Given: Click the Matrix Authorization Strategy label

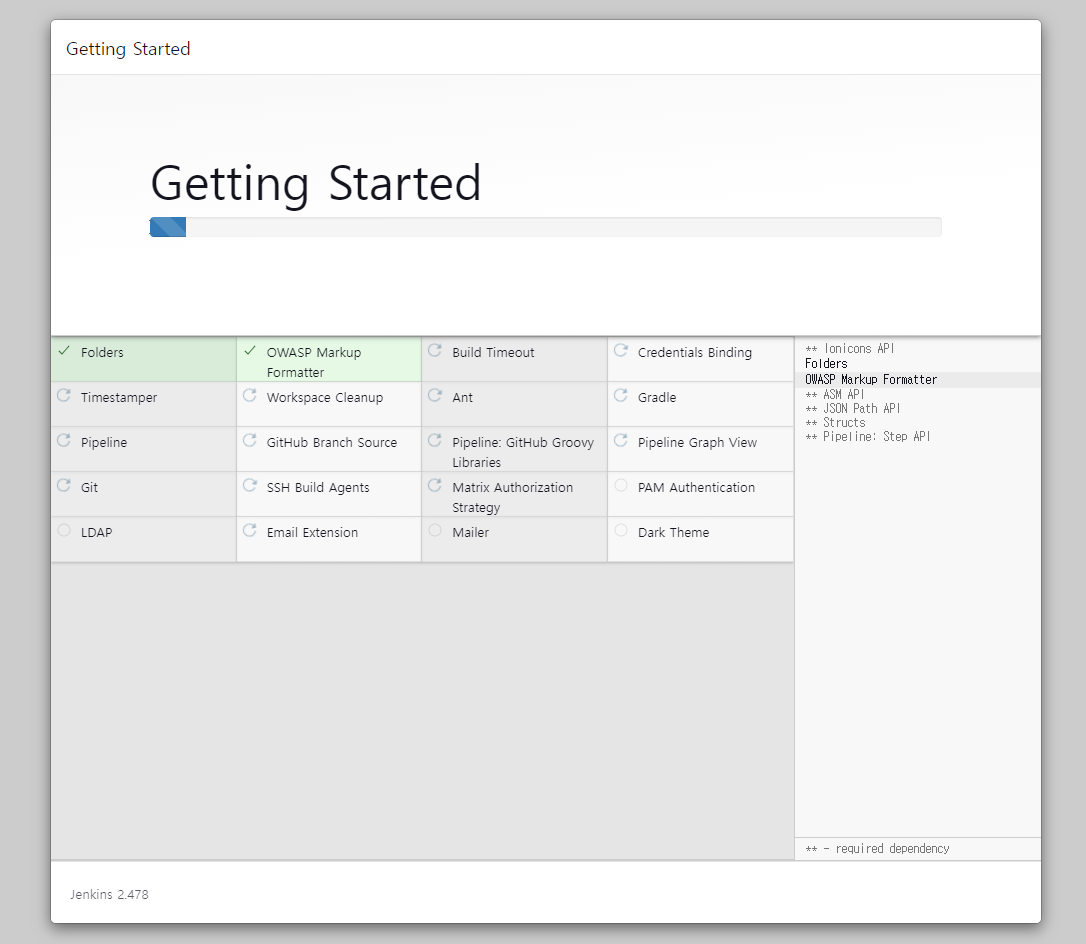Looking at the screenshot, I should tap(513, 497).
